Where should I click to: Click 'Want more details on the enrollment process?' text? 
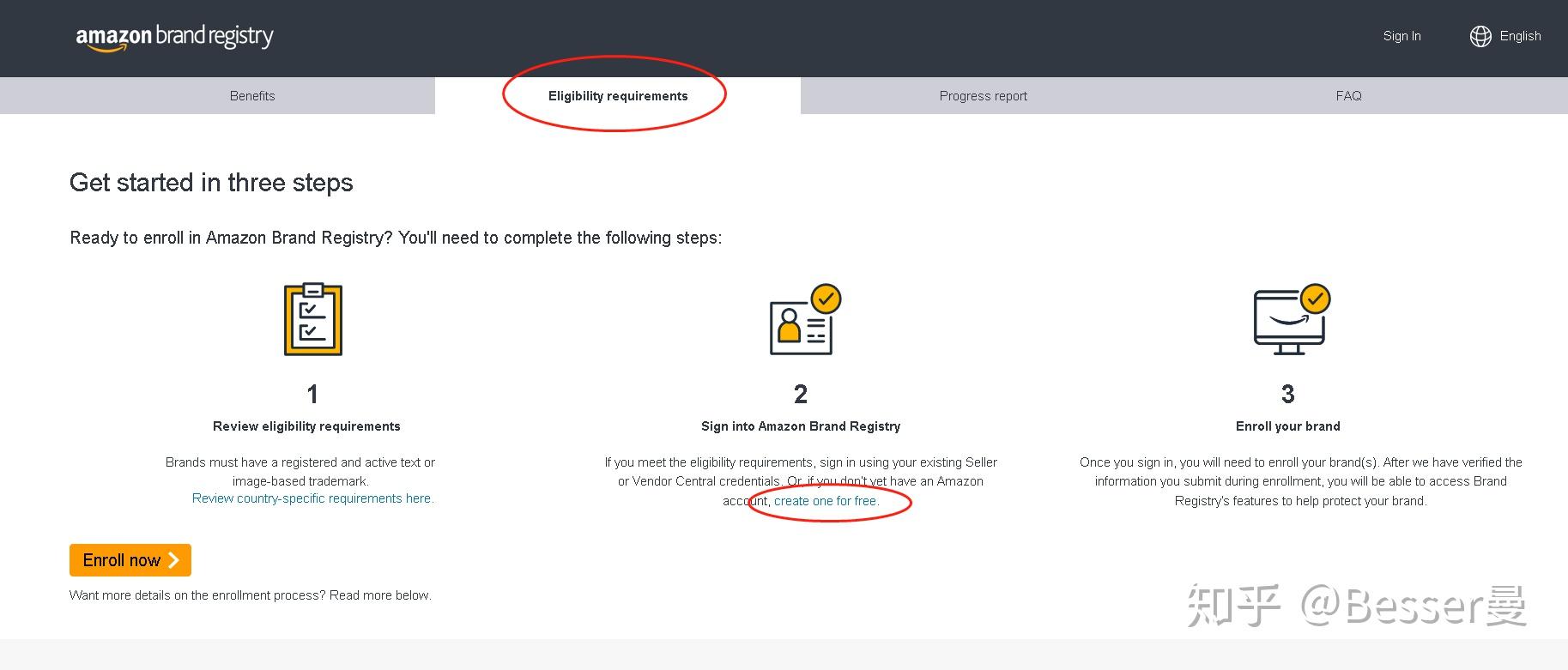tap(197, 595)
